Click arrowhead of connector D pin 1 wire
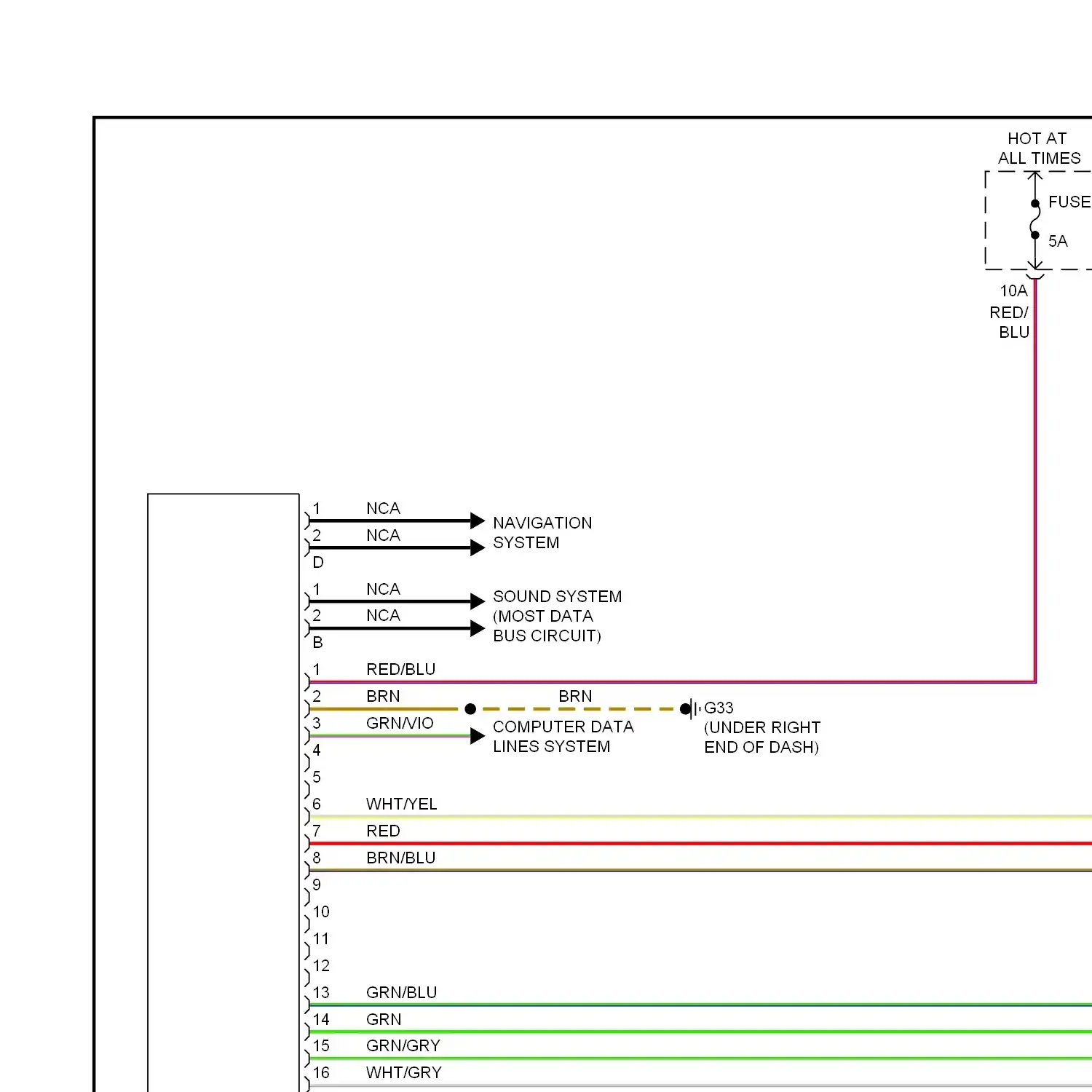Image resolution: width=1092 pixels, height=1092 pixels. point(478,521)
